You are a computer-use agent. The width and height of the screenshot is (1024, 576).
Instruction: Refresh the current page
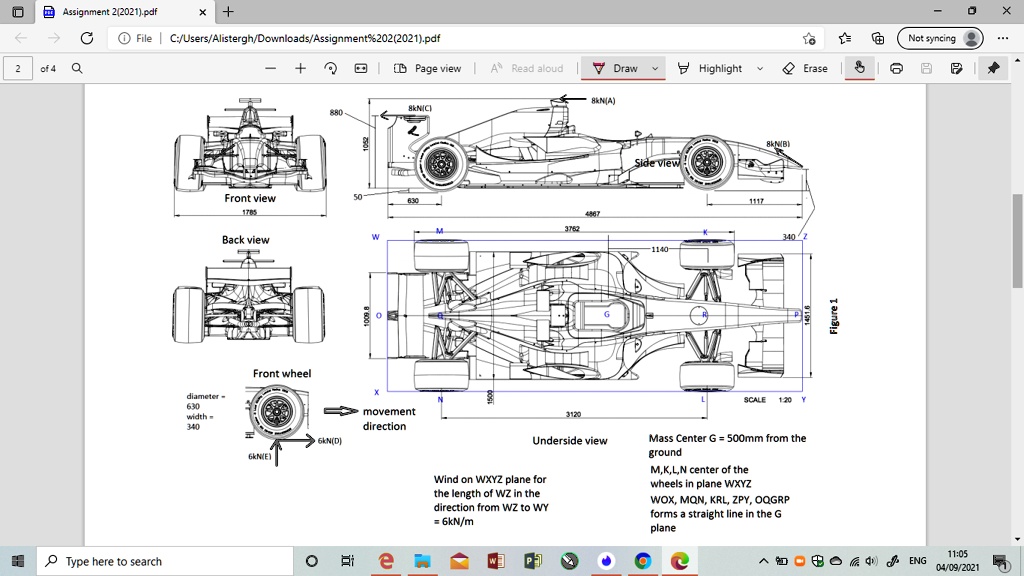(x=87, y=38)
